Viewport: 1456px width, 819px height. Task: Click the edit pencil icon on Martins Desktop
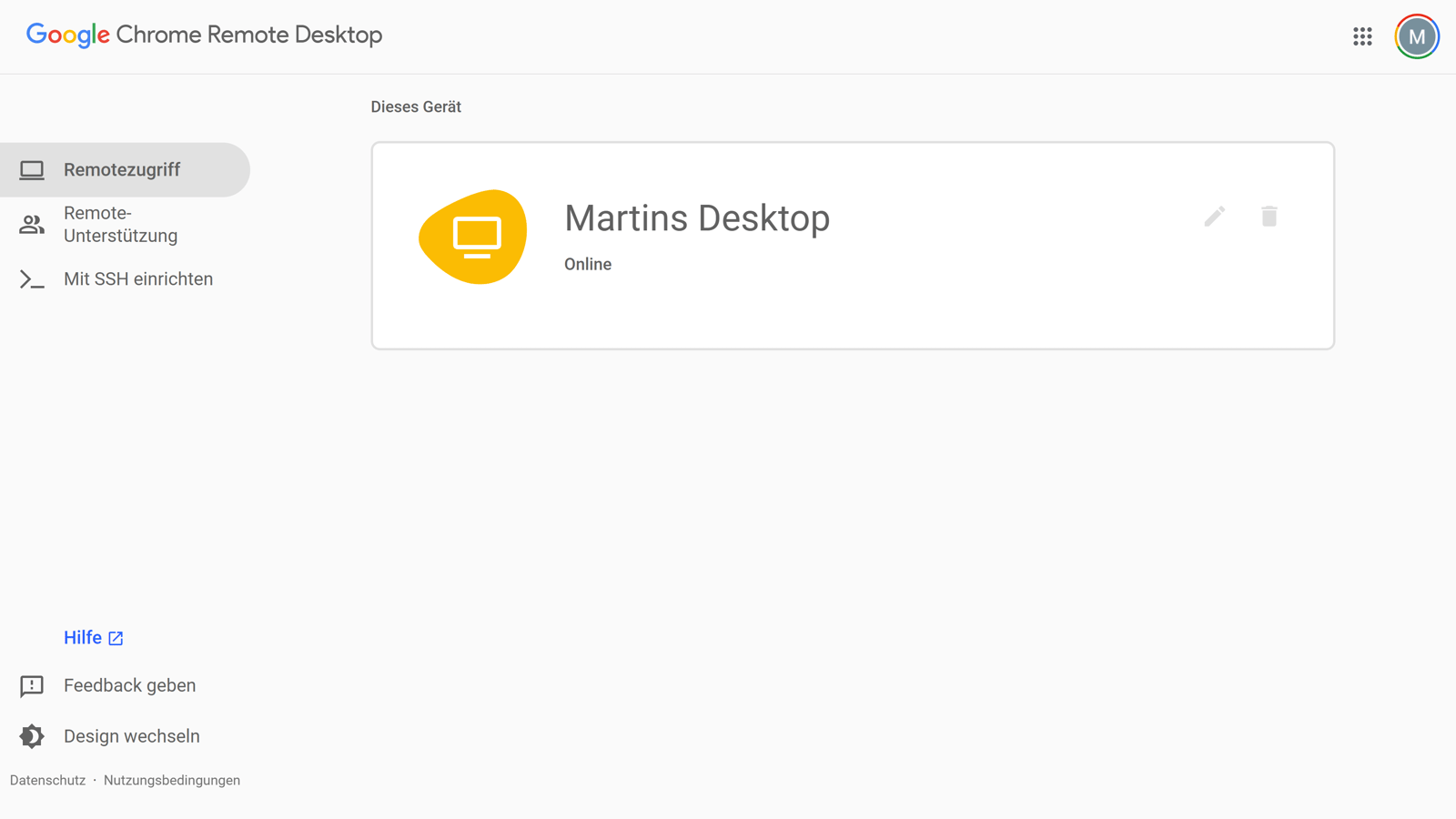(x=1214, y=217)
